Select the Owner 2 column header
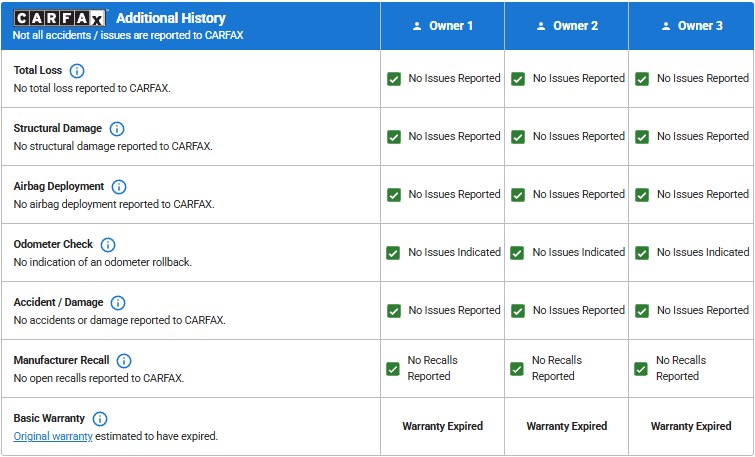The image size is (755, 457). pyautogui.click(x=566, y=26)
